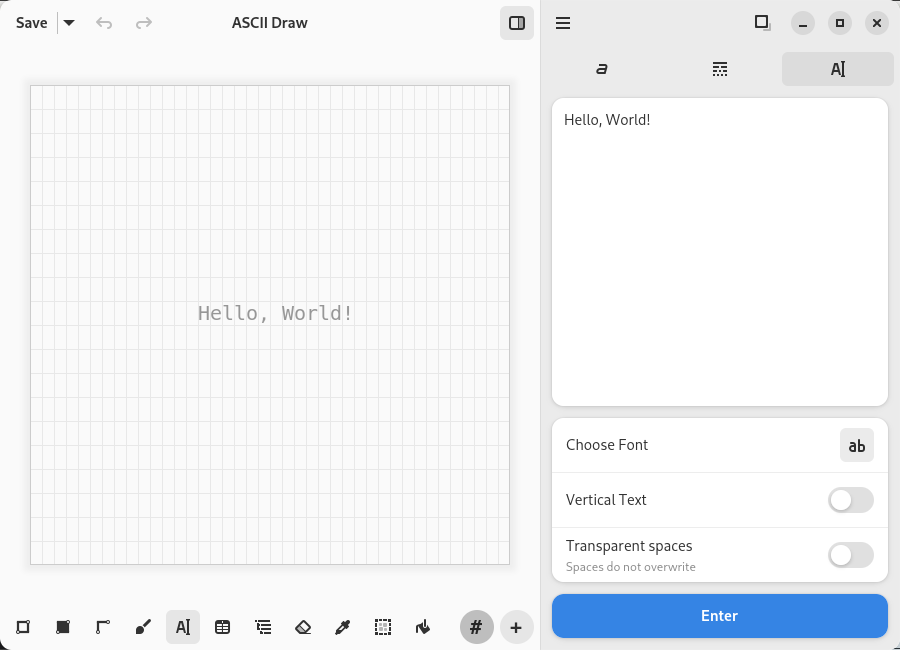Enable the Transparent spaces switch
This screenshot has width=900, height=650.
(x=851, y=555)
